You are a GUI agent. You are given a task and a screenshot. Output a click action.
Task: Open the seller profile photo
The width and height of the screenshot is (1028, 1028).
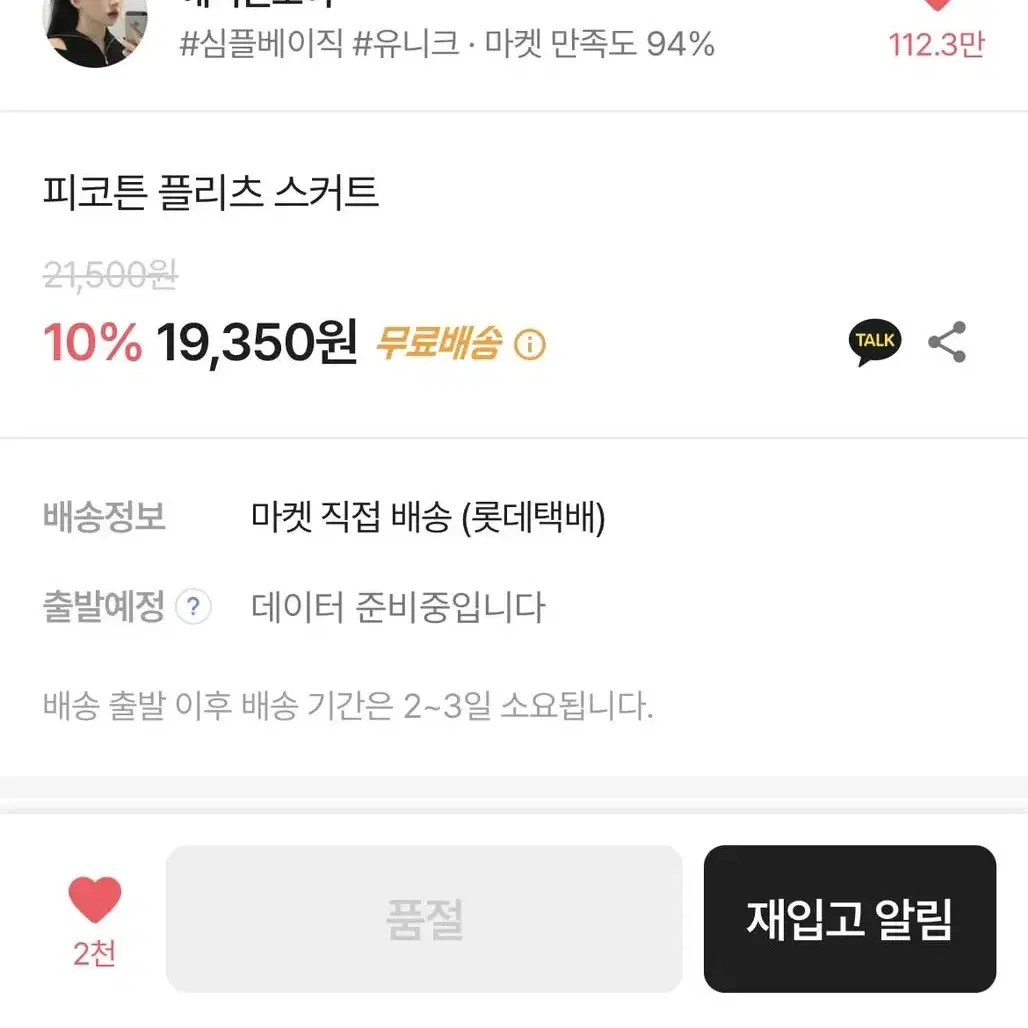pos(95,30)
